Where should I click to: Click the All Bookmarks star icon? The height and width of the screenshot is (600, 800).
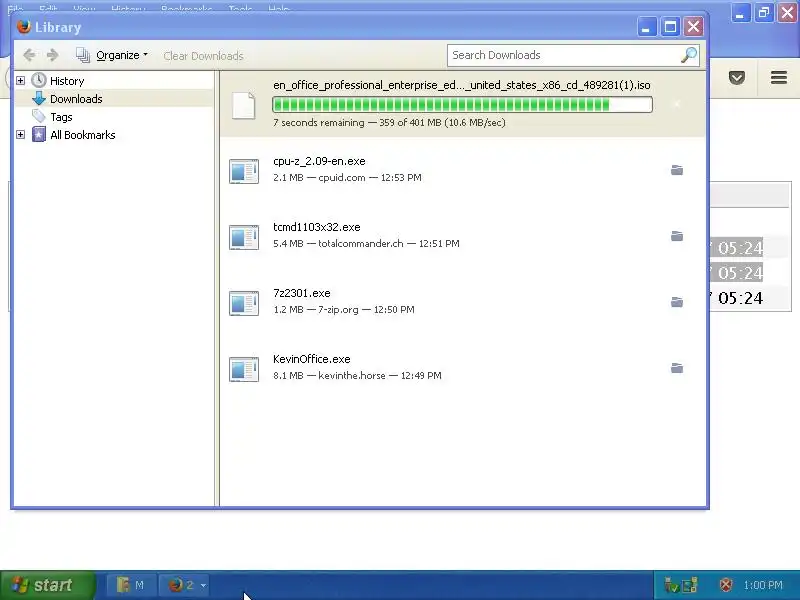[x=39, y=135]
